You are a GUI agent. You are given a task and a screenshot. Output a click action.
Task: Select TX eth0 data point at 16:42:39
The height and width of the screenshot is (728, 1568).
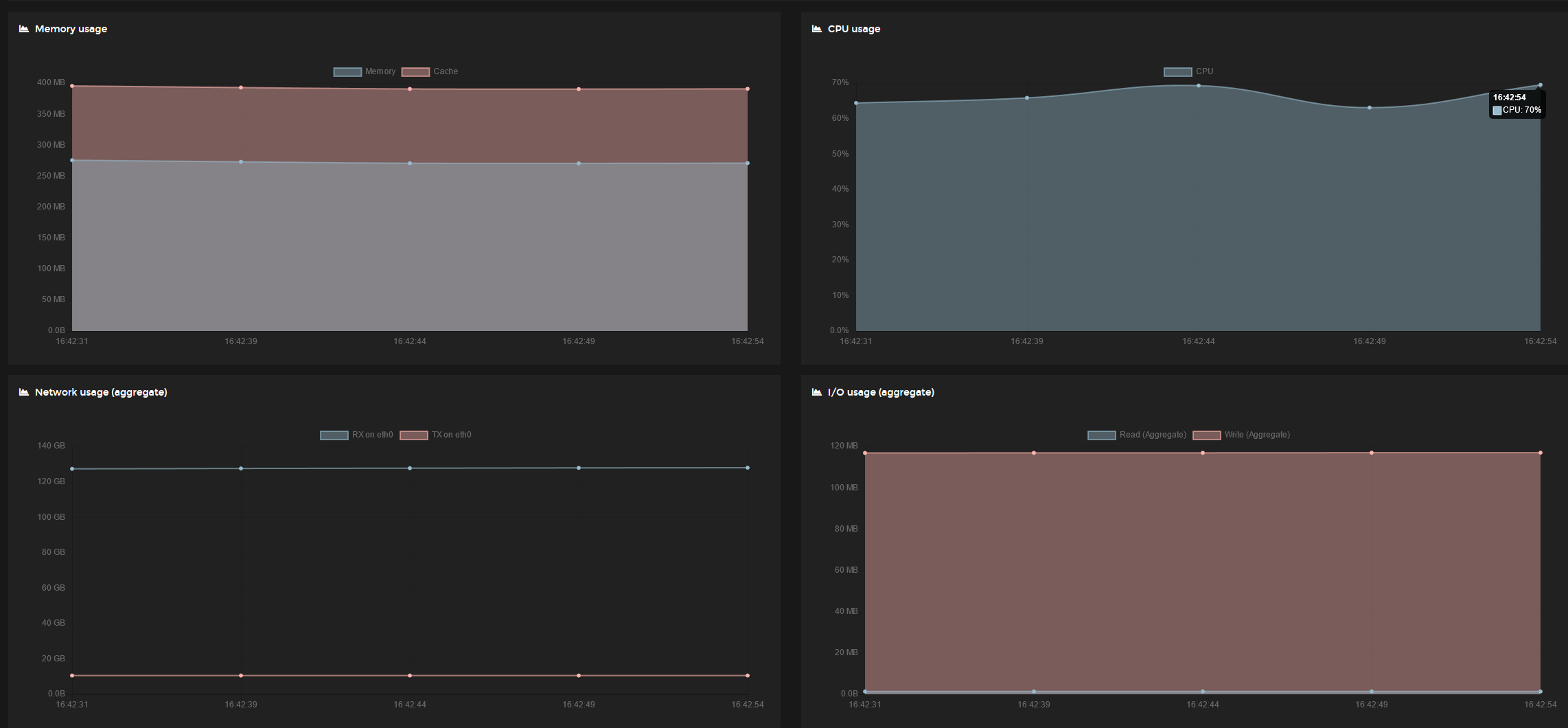241,676
